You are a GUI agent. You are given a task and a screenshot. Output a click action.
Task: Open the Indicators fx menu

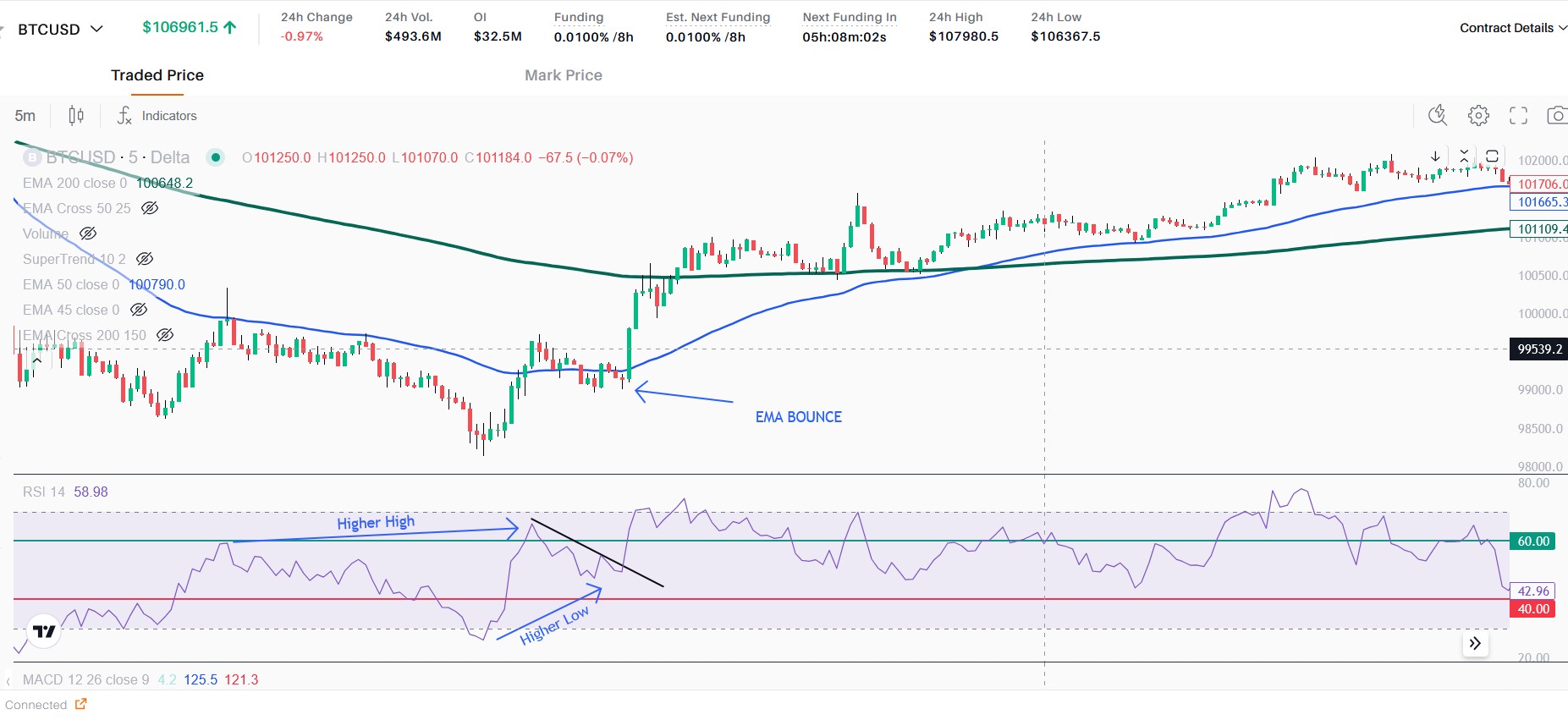[x=157, y=116]
